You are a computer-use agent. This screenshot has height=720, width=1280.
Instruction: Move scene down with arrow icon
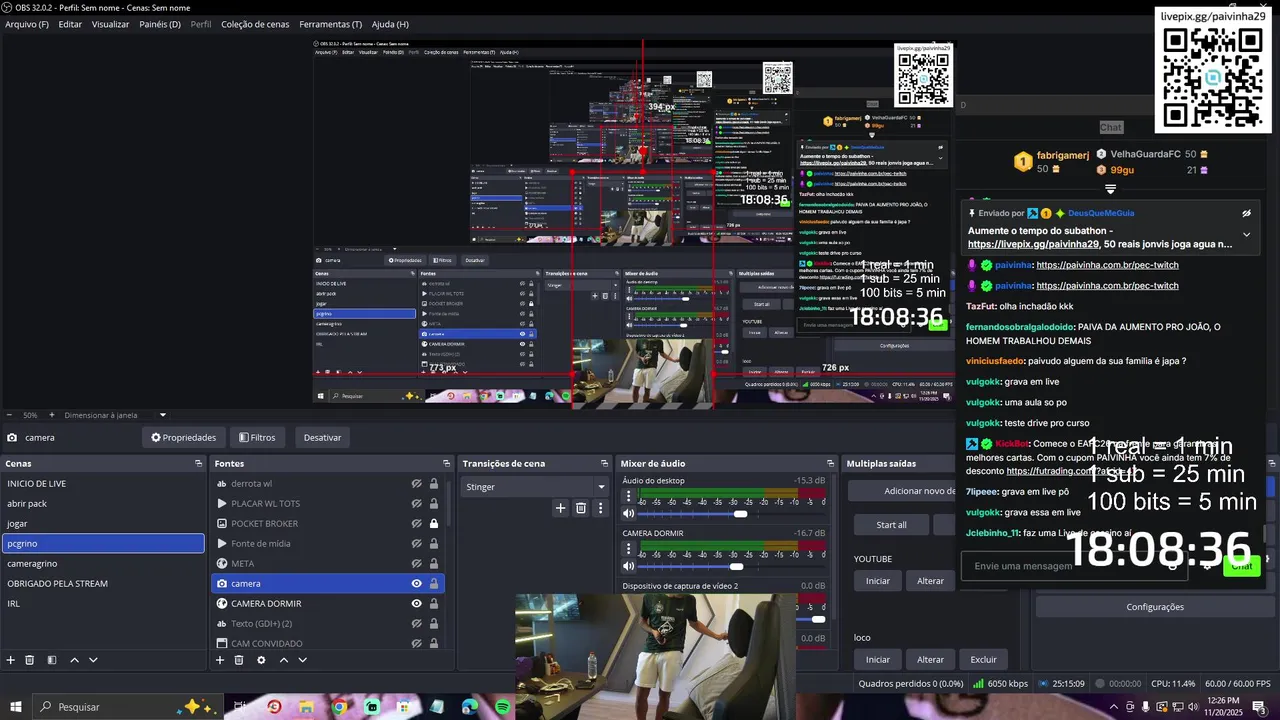[x=93, y=660]
